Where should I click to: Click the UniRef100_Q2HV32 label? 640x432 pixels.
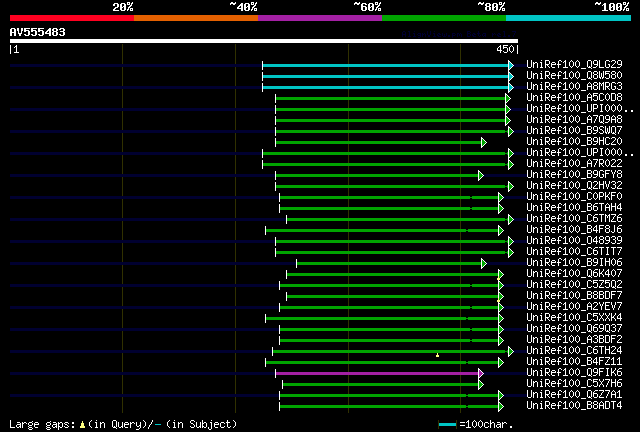574,185
